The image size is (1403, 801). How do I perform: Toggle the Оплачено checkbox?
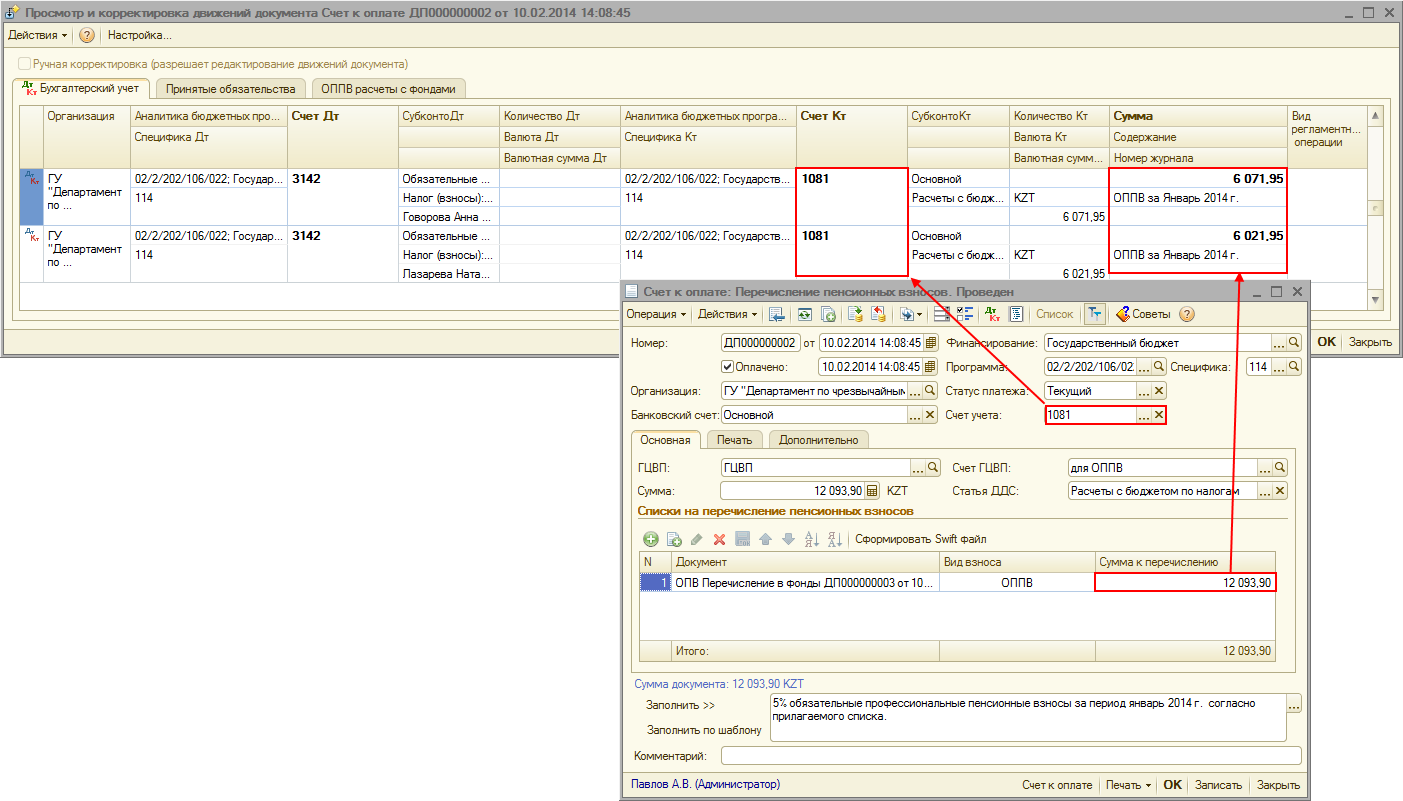point(727,367)
